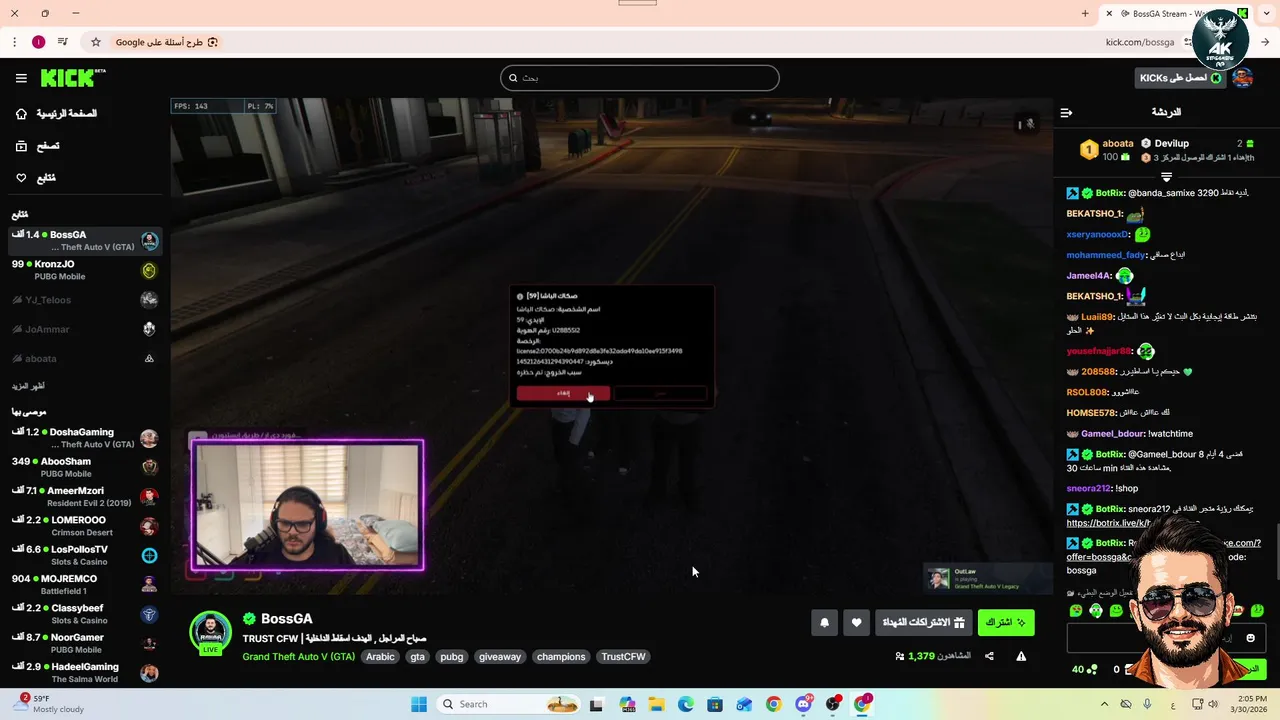Click the Luaii89 username in chat
This screenshot has height=720, width=1280.
pyautogui.click(x=1097, y=317)
